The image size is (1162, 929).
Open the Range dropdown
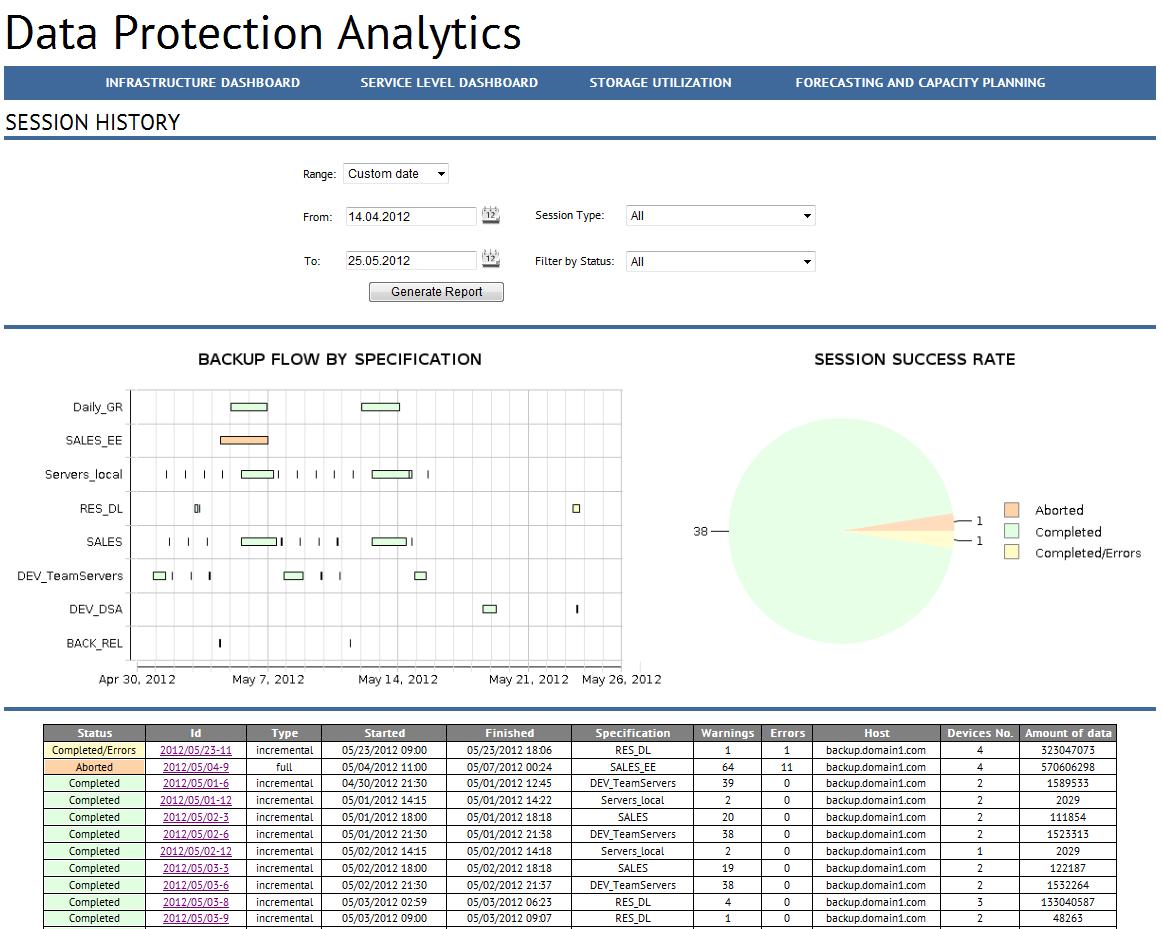coord(395,173)
